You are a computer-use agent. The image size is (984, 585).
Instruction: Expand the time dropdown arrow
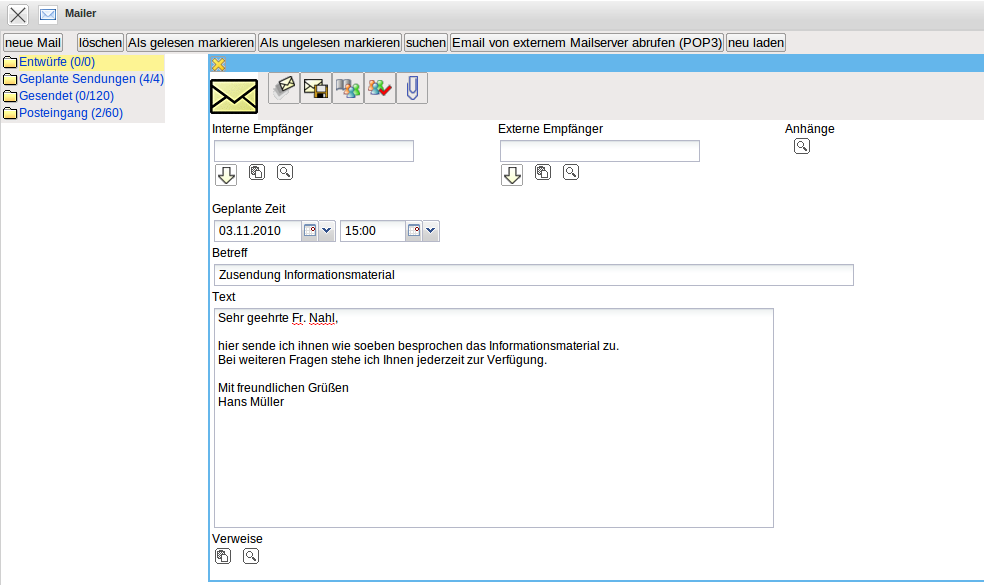(x=430, y=230)
